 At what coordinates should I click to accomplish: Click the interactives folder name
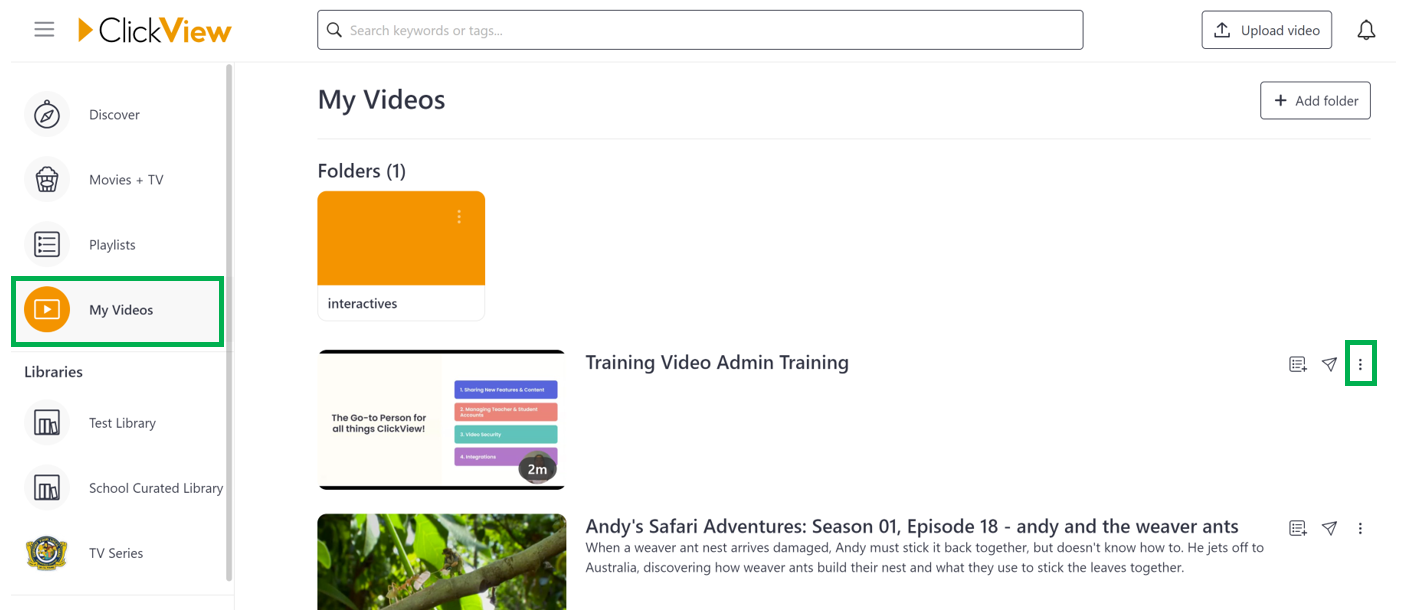pos(362,303)
